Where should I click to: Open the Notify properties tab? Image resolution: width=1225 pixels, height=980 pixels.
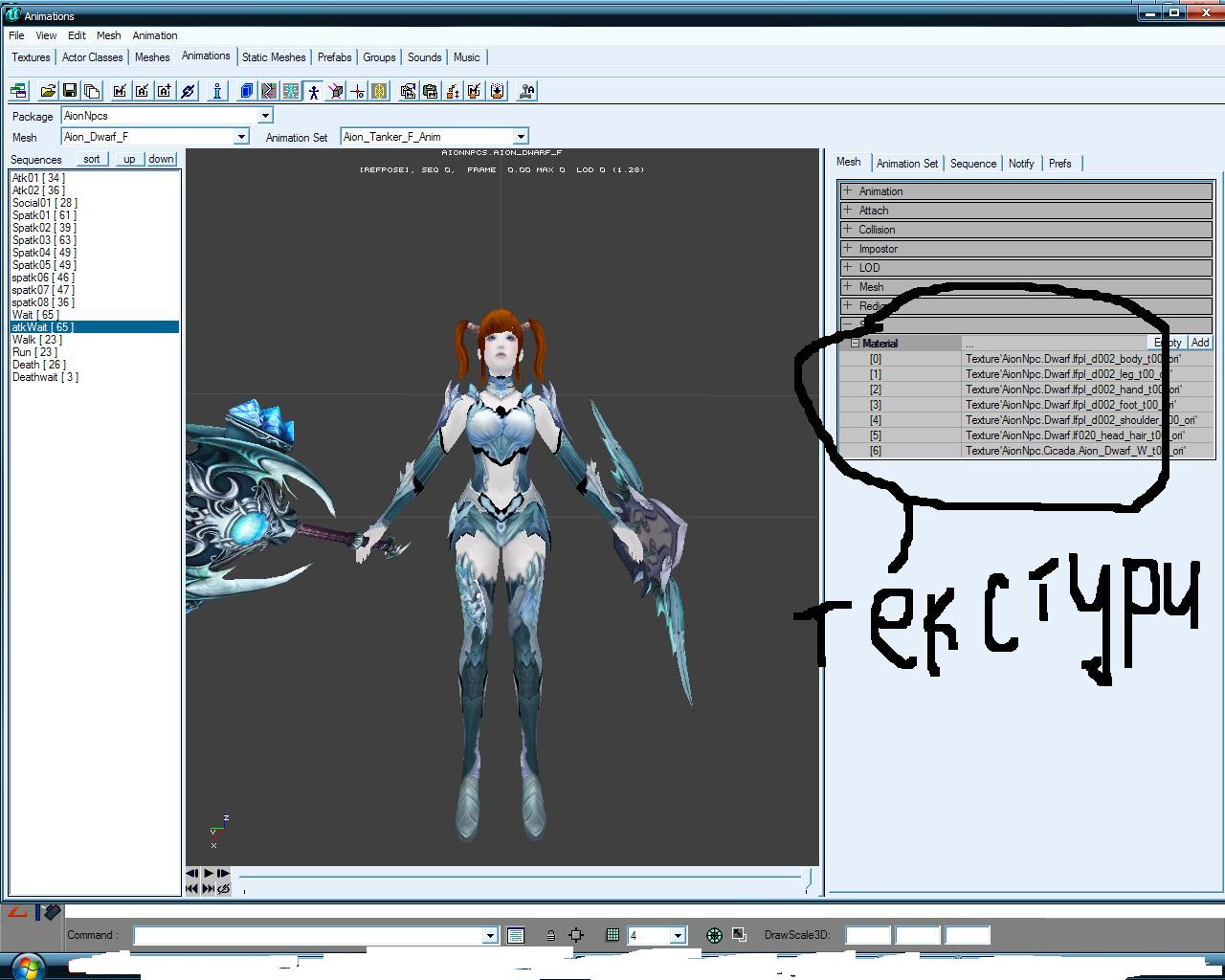click(x=1021, y=164)
